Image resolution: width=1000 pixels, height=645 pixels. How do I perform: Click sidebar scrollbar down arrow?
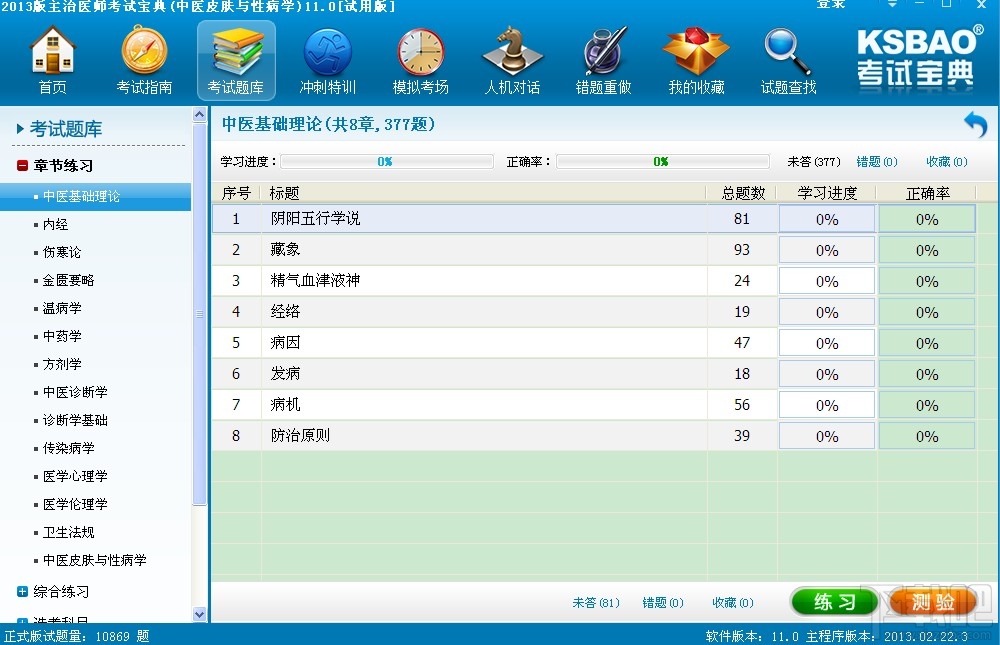coord(200,614)
